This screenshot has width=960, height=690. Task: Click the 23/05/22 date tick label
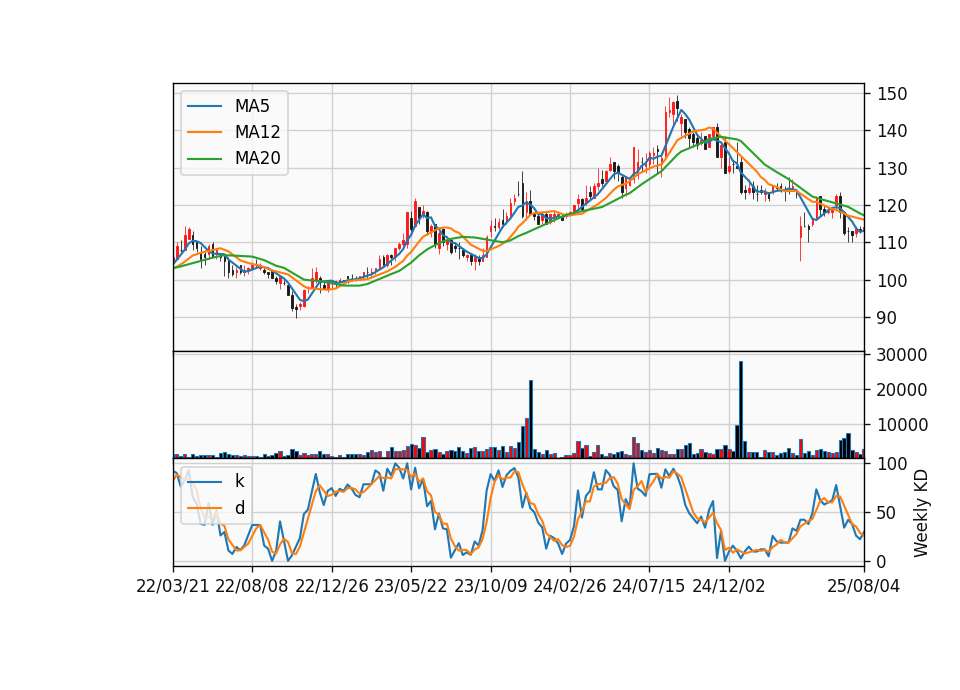click(411, 586)
